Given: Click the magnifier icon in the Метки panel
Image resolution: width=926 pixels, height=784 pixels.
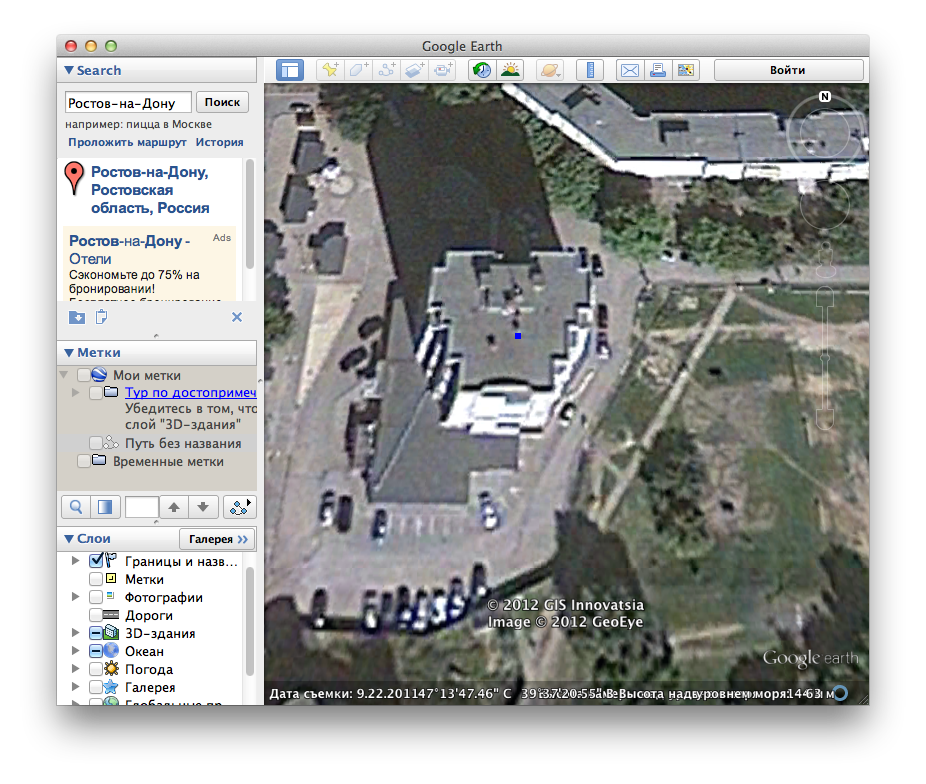Looking at the screenshot, I should (76, 507).
